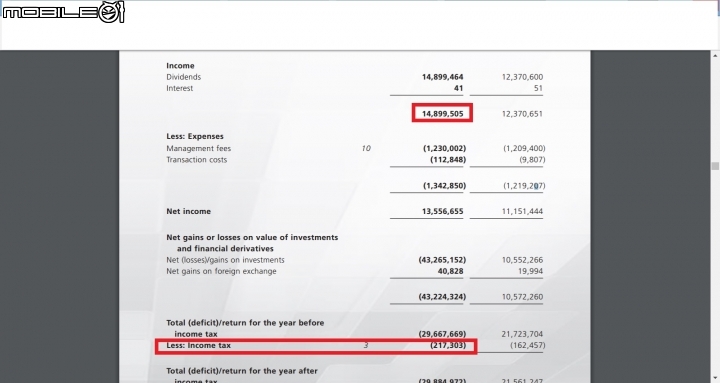The image size is (720, 383).
Task: Click the 'Management fees' label
Action: [x=198, y=148]
